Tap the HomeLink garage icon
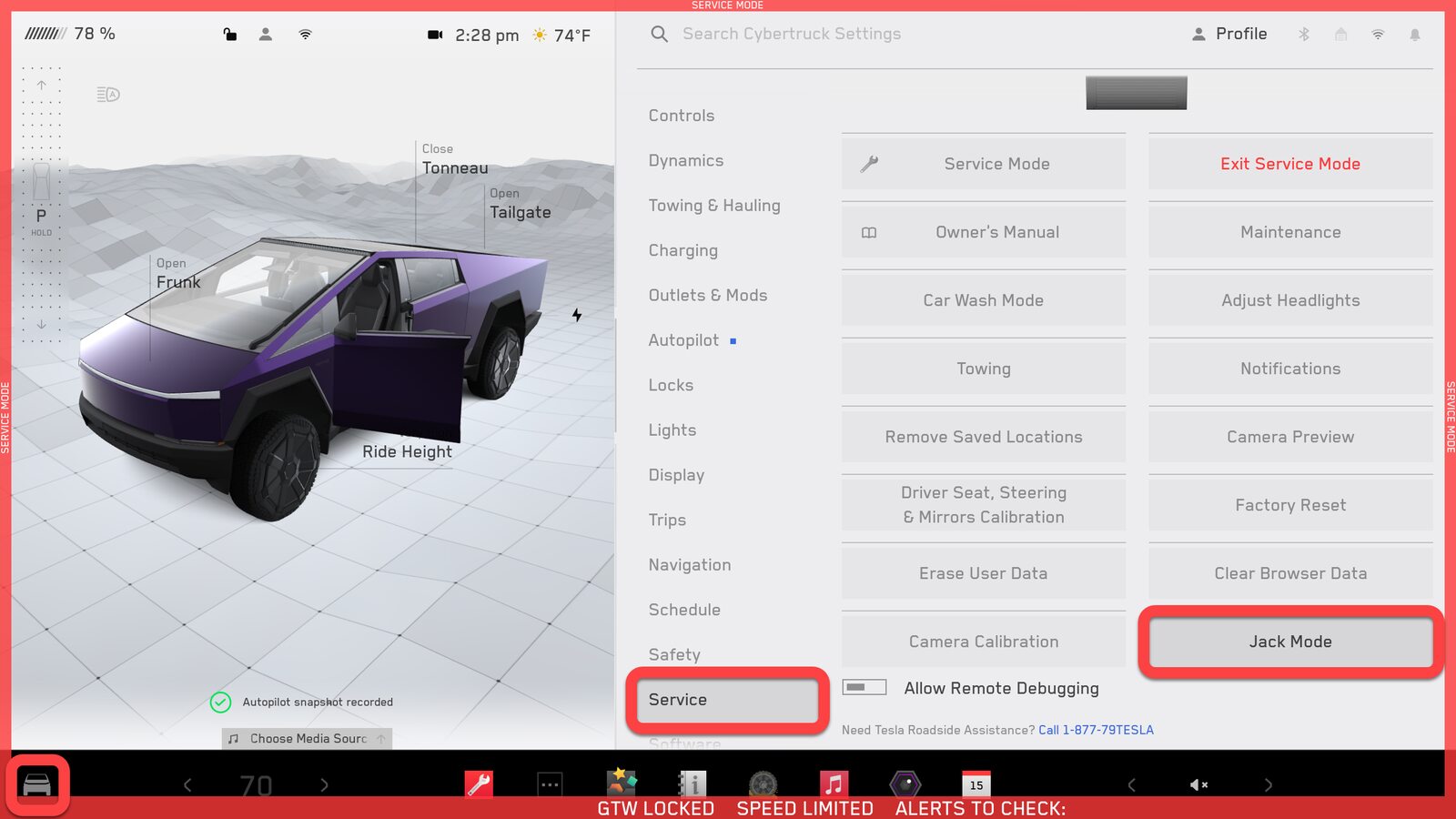The height and width of the screenshot is (819, 1456). click(x=1340, y=34)
